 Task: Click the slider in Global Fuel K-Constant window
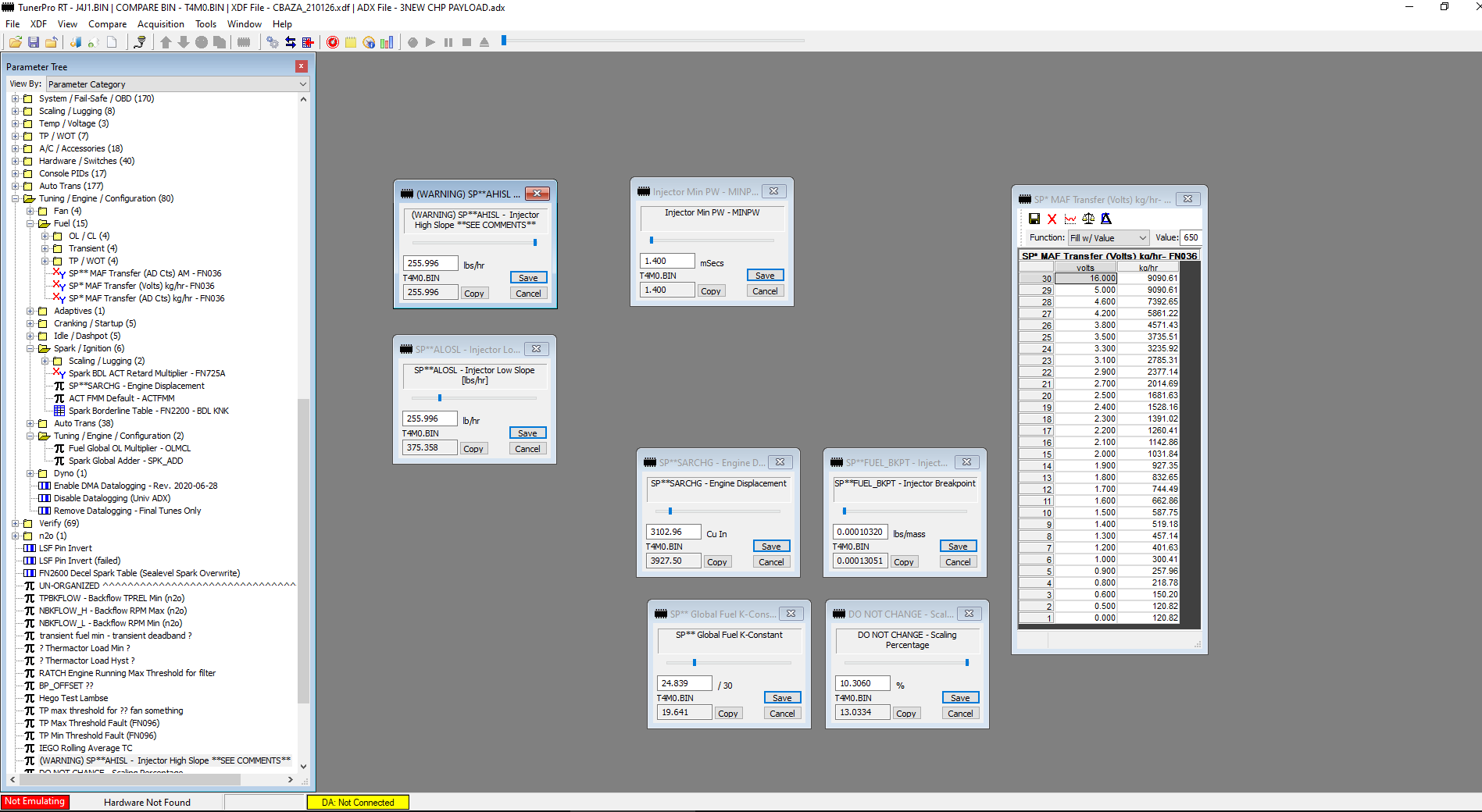695,663
